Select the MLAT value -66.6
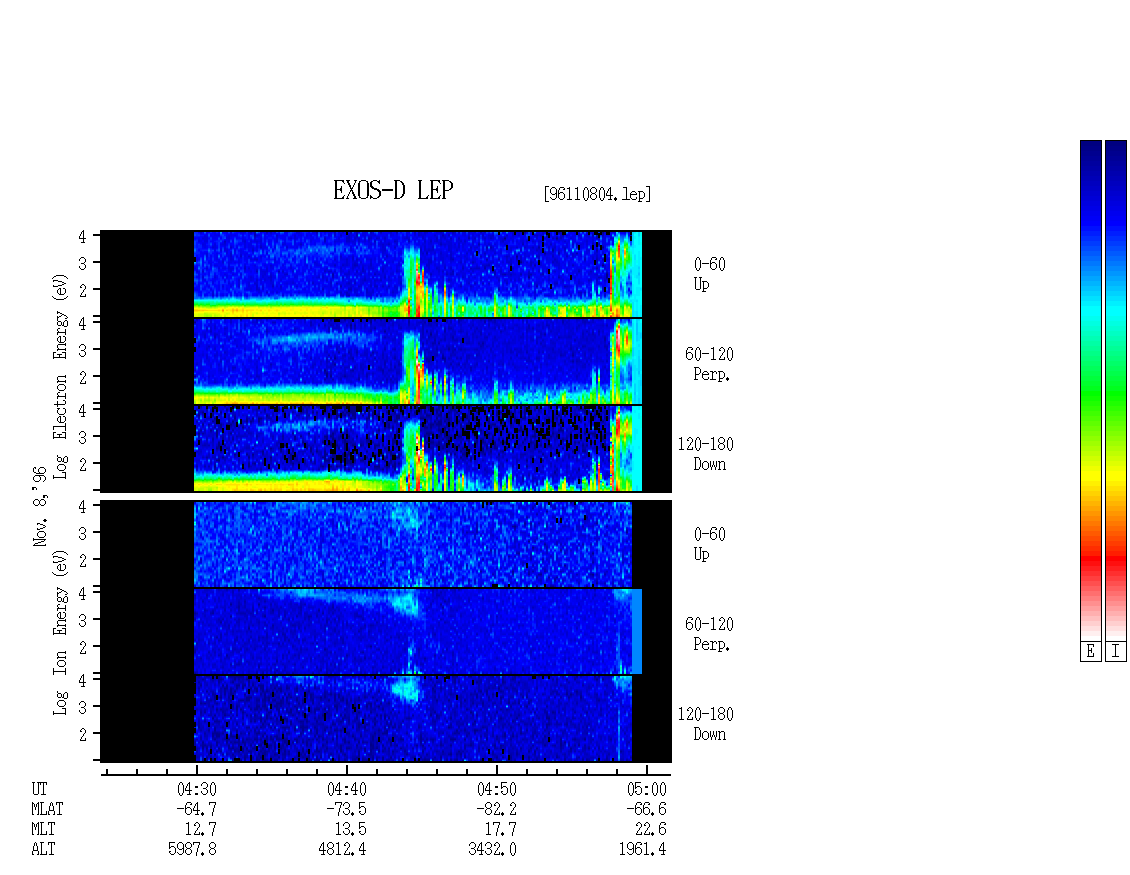1130x875 pixels. pos(646,809)
